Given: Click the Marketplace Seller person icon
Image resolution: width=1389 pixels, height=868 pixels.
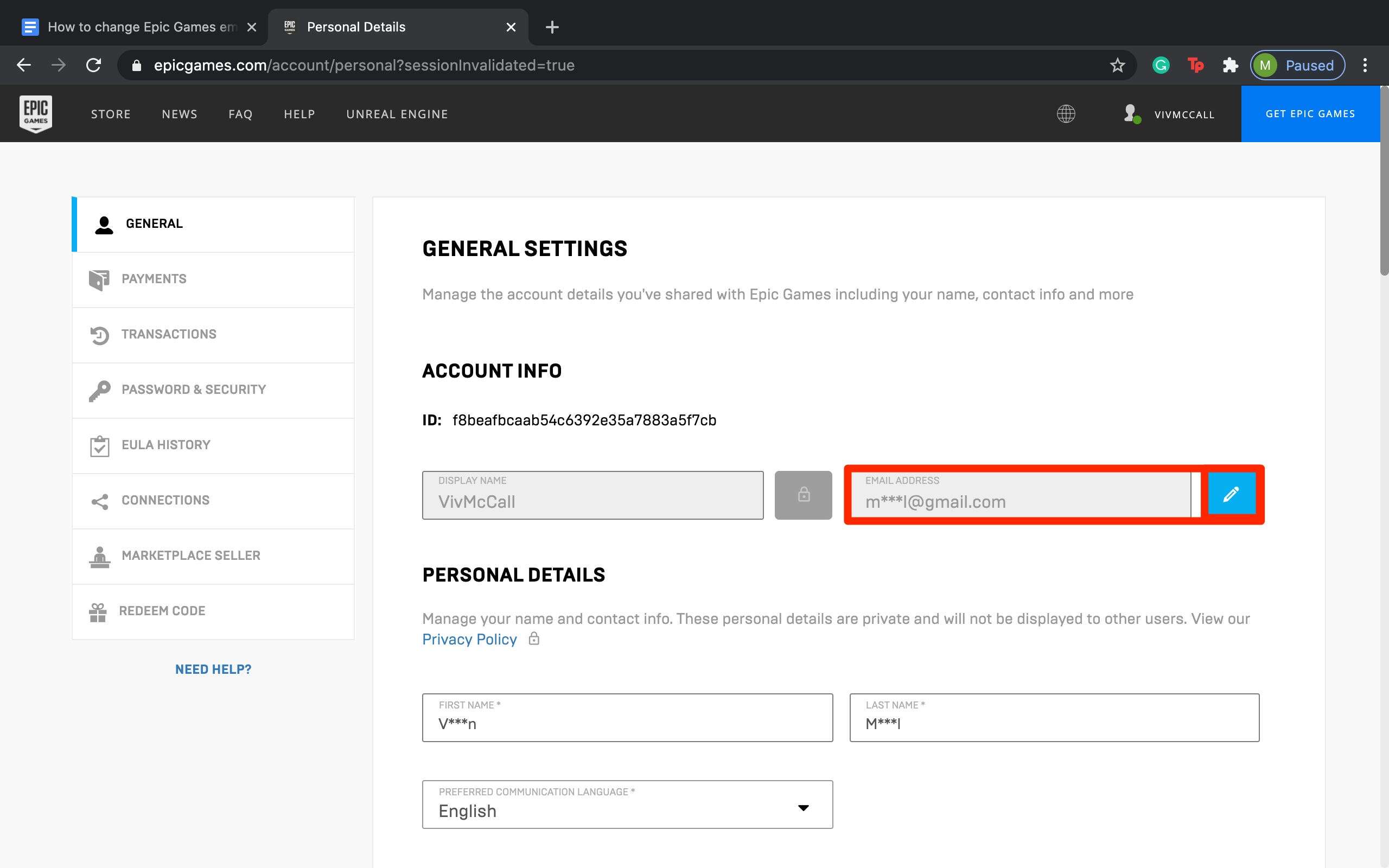Looking at the screenshot, I should coord(99,555).
